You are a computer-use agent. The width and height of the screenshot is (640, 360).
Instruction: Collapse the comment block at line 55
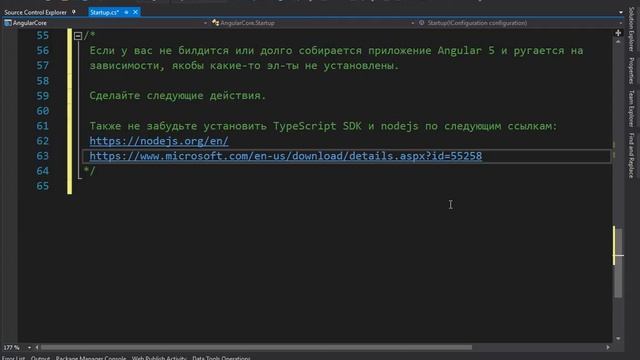[78, 36]
